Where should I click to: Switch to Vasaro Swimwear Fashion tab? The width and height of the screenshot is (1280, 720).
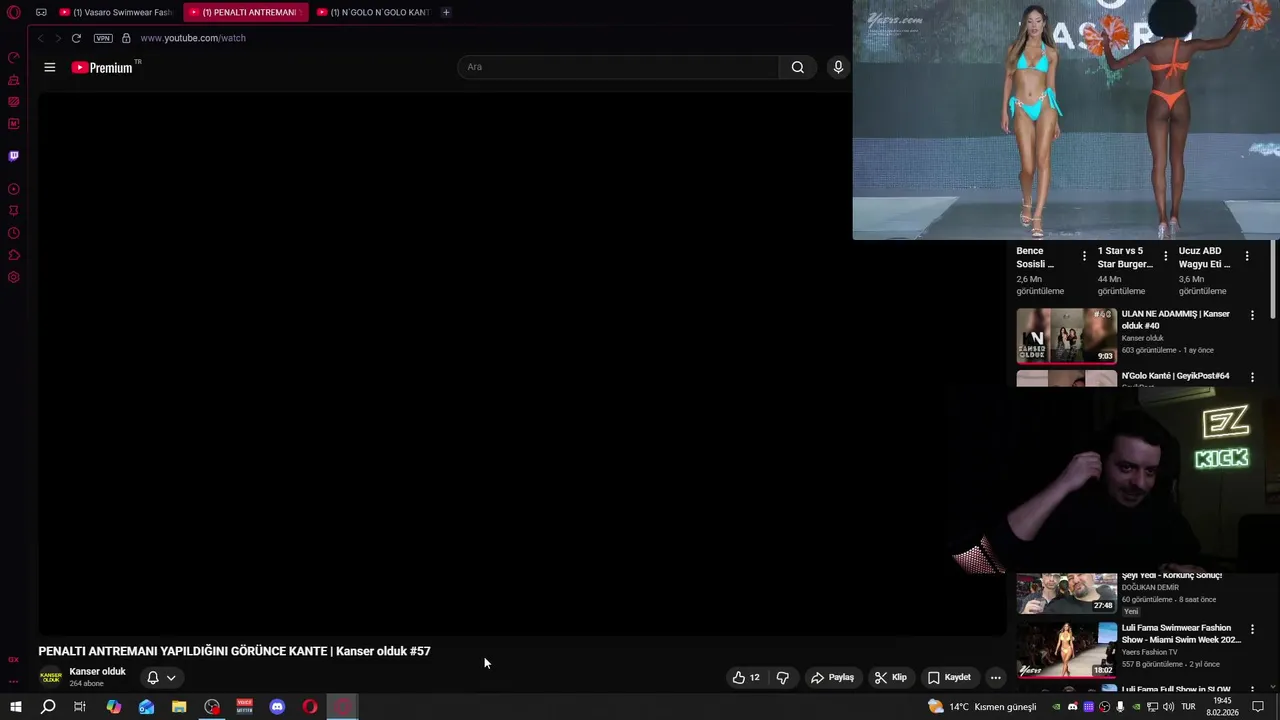(x=116, y=12)
